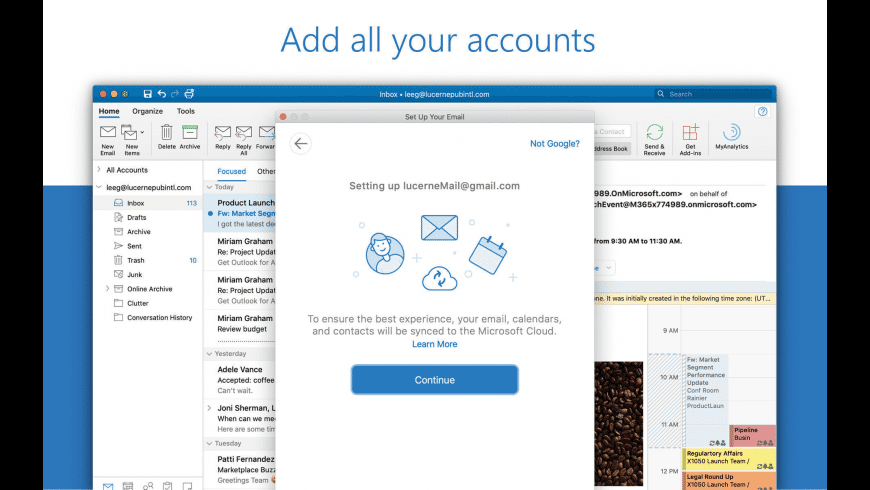Click the Redo arrow in title bar

(175, 94)
